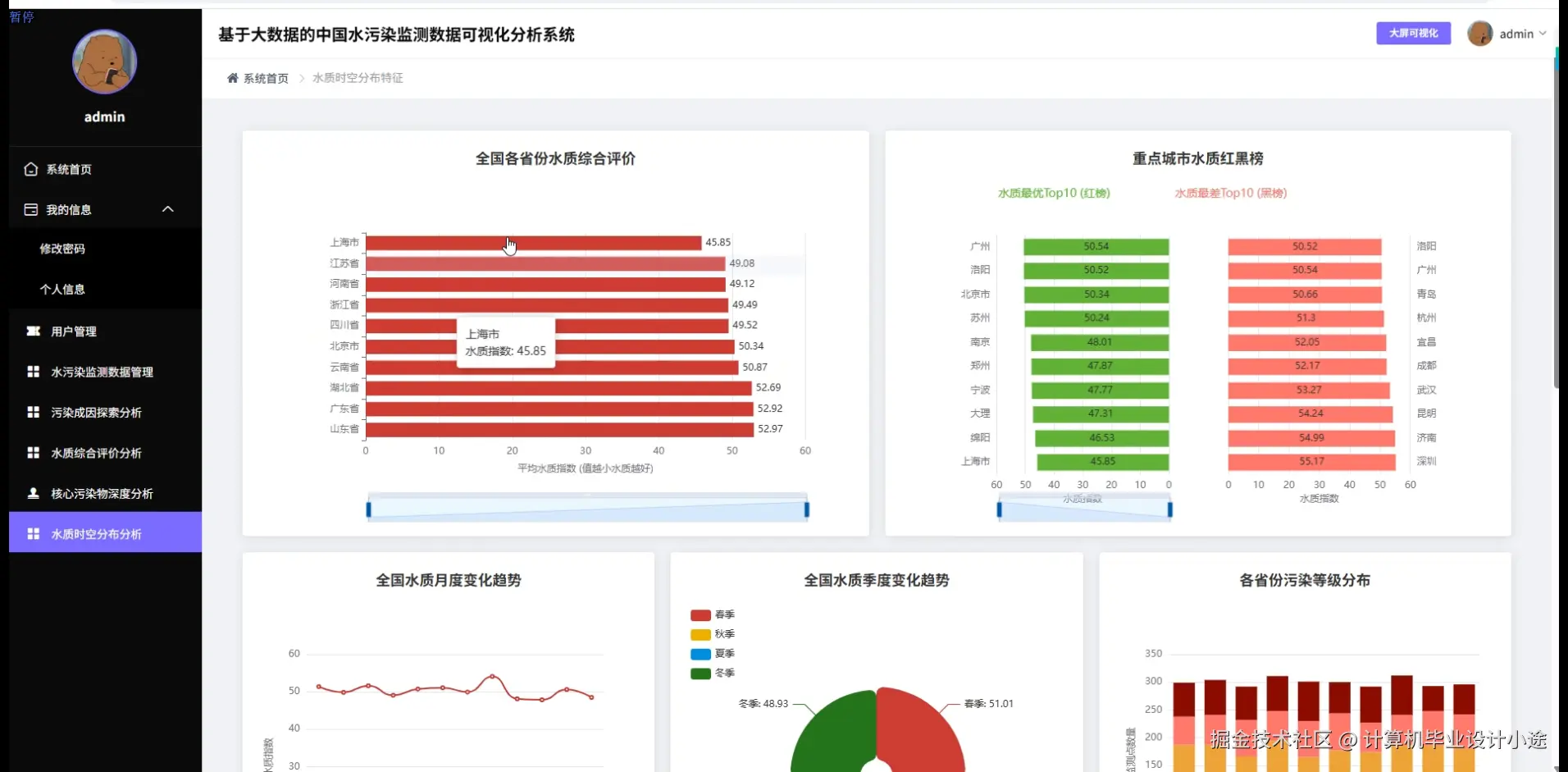The width and height of the screenshot is (1568, 772).
Task: Click right zoom handle under red-list chart
Action: click(1169, 509)
